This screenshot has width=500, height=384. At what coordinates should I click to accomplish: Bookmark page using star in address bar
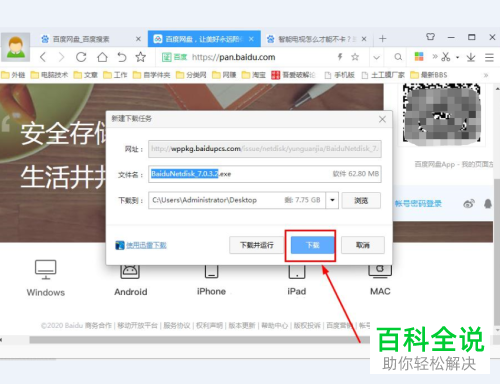coord(355,57)
